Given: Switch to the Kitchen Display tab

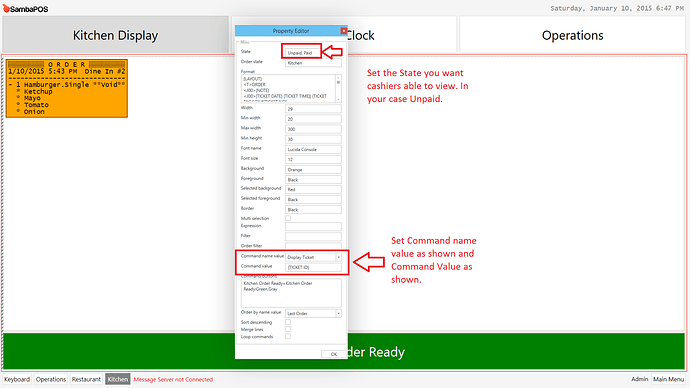Looking at the screenshot, I should coord(115,35).
